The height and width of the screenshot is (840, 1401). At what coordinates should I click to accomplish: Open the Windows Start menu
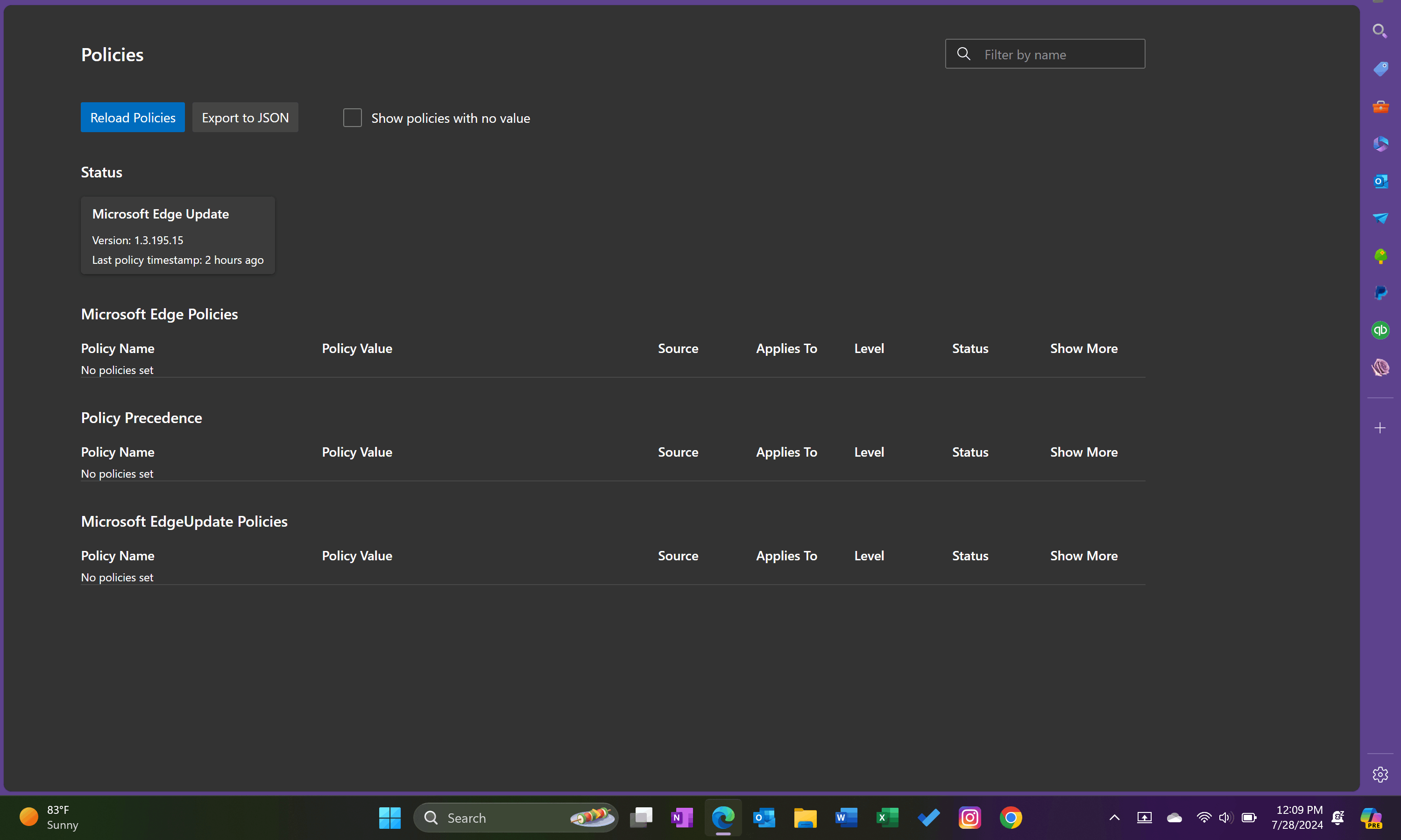coord(389,818)
